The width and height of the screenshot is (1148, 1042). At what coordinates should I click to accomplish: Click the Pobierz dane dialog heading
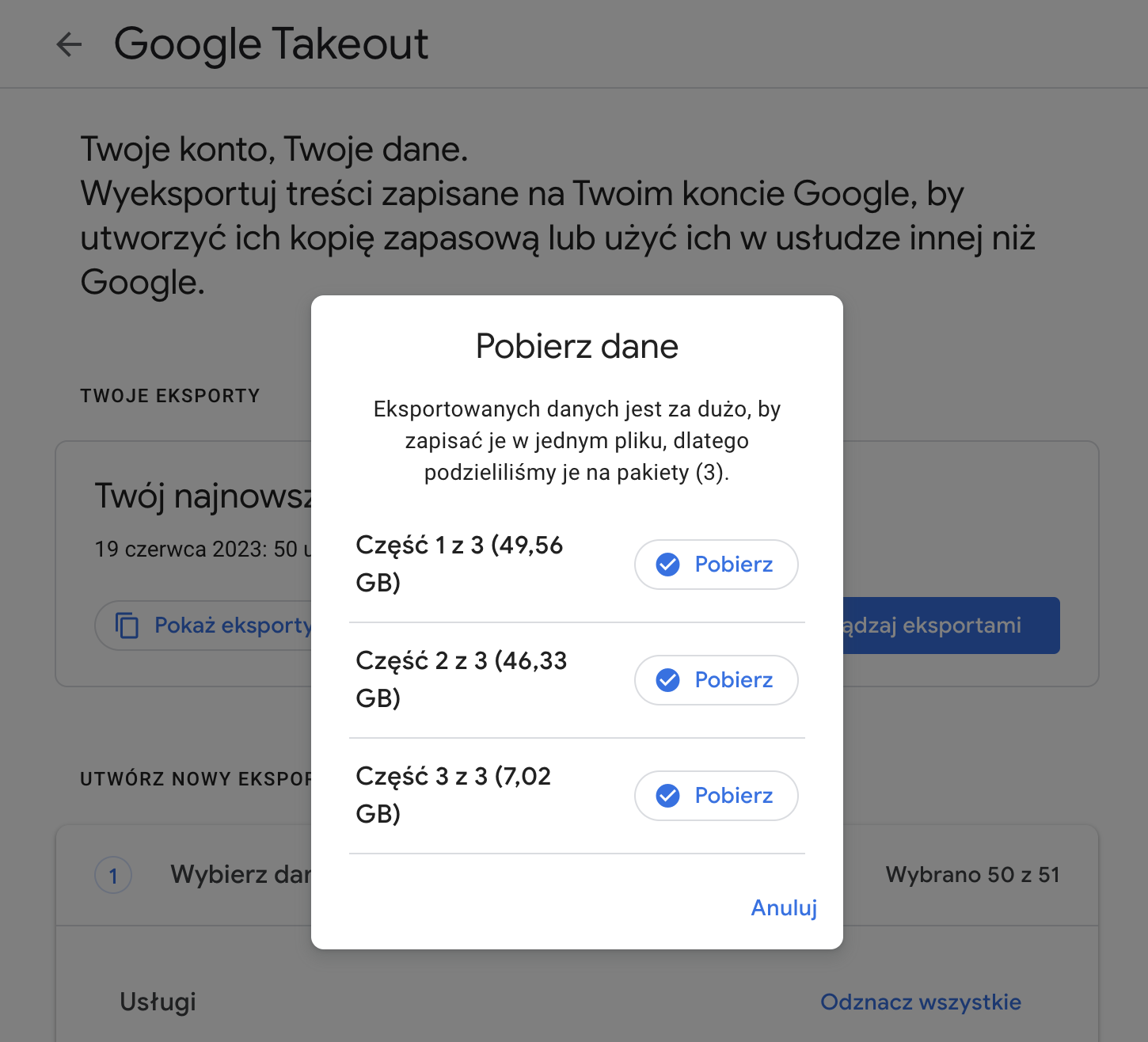coord(576,346)
